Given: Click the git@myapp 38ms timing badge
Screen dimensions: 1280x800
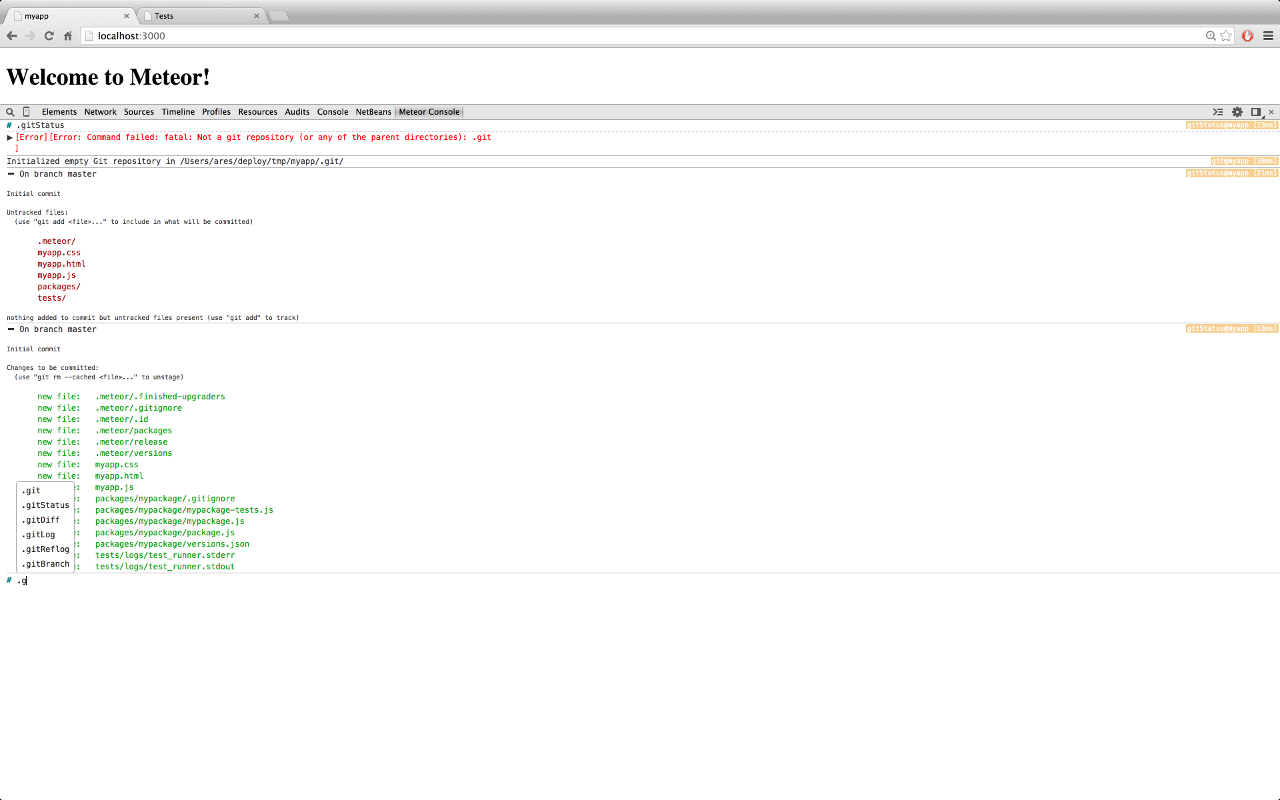Looking at the screenshot, I should pyautogui.click(x=1244, y=160).
